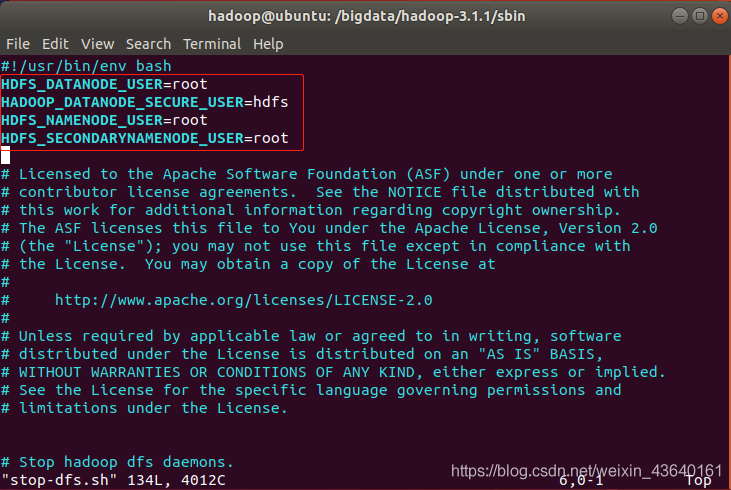The width and height of the screenshot is (731, 490).
Task: Click the shebang line #!/usr/bin/env bash
Action: 86,66
